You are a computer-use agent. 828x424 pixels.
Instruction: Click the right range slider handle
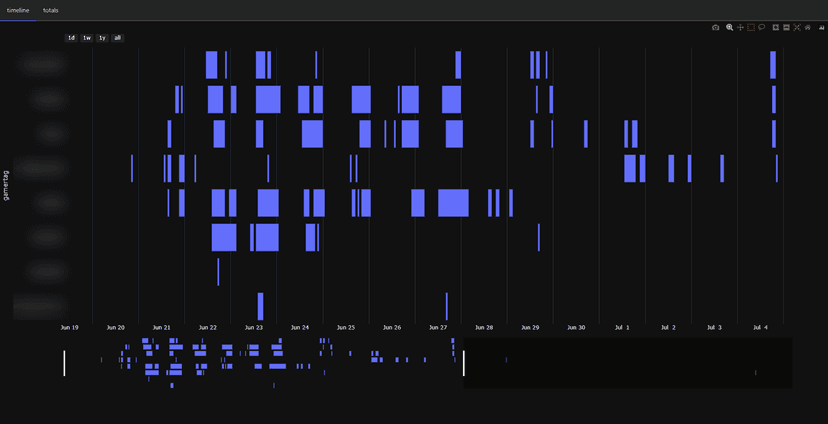[464, 363]
